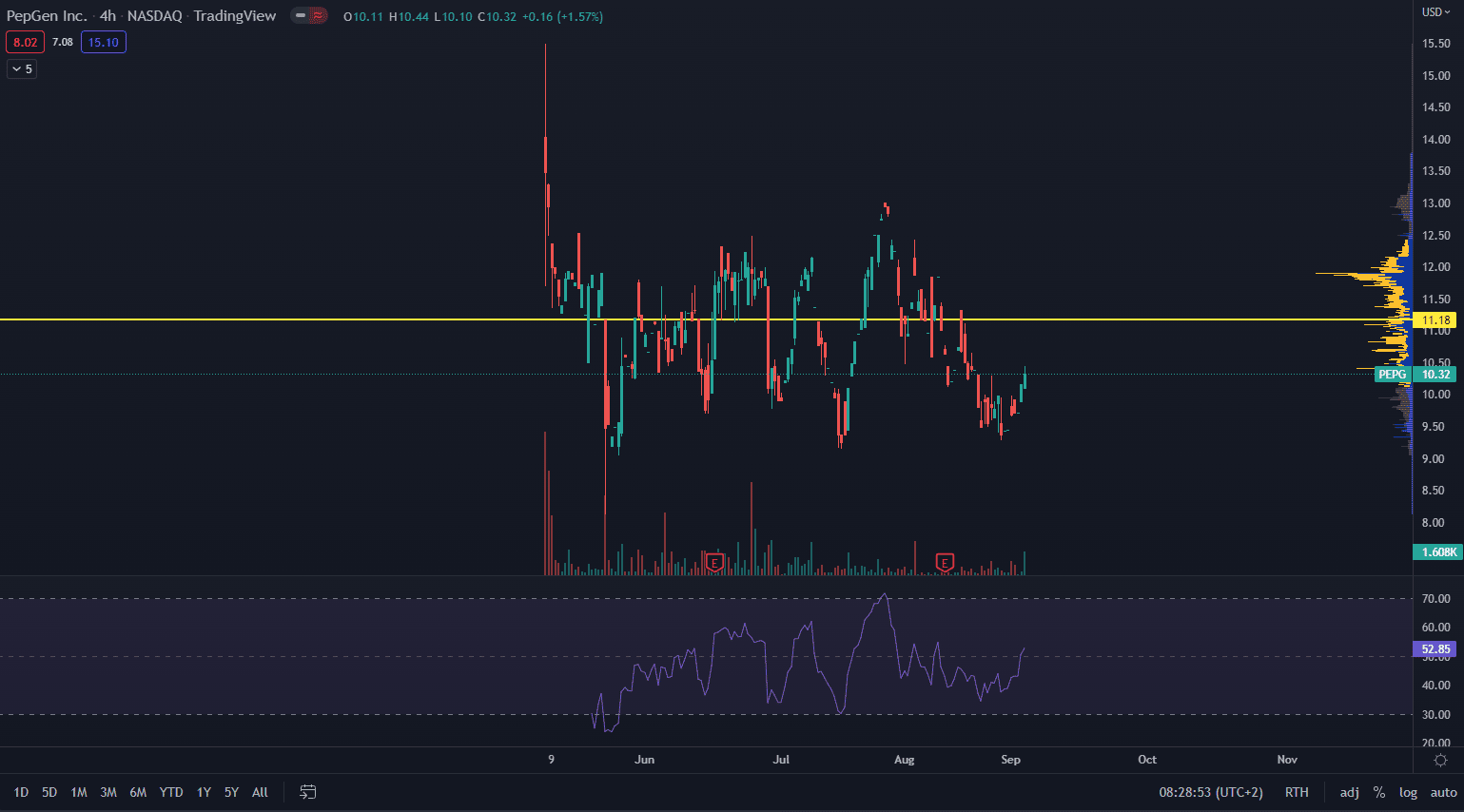The height and width of the screenshot is (812, 1464).
Task: Toggle percent scale mode
Action: point(1378,792)
